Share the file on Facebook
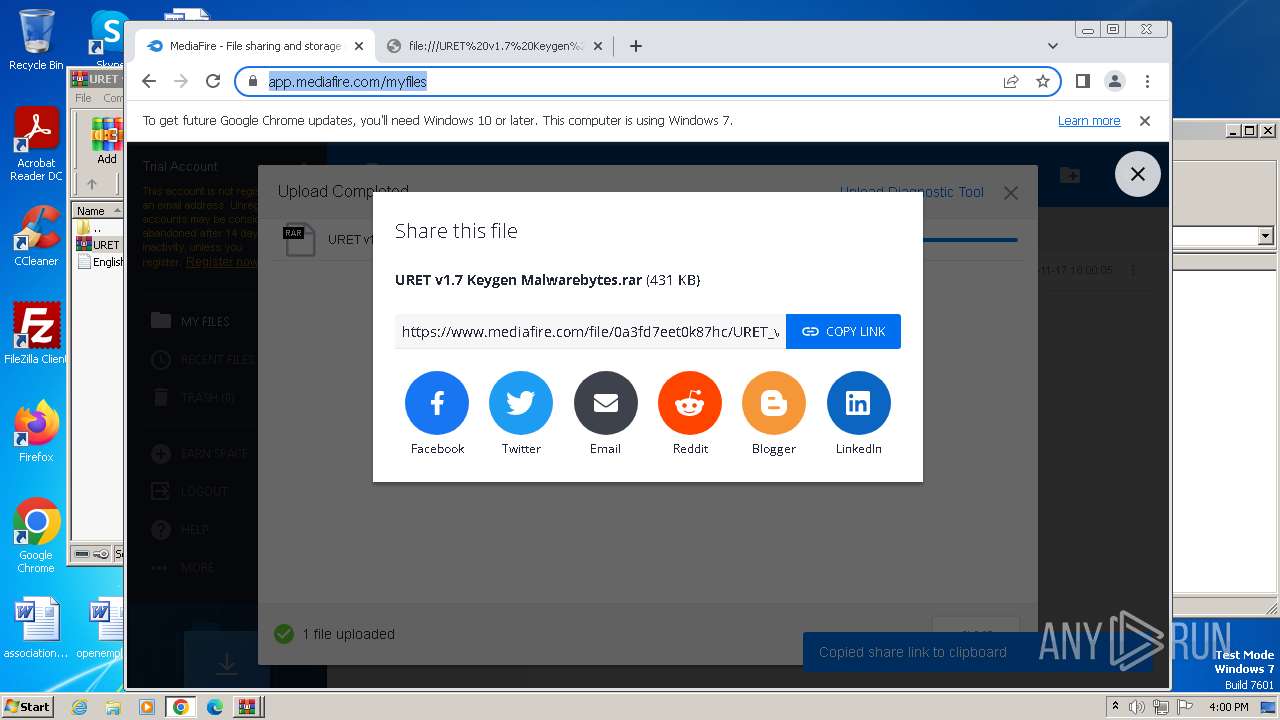This screenshot has height=720, width=1280. [437, 403]
